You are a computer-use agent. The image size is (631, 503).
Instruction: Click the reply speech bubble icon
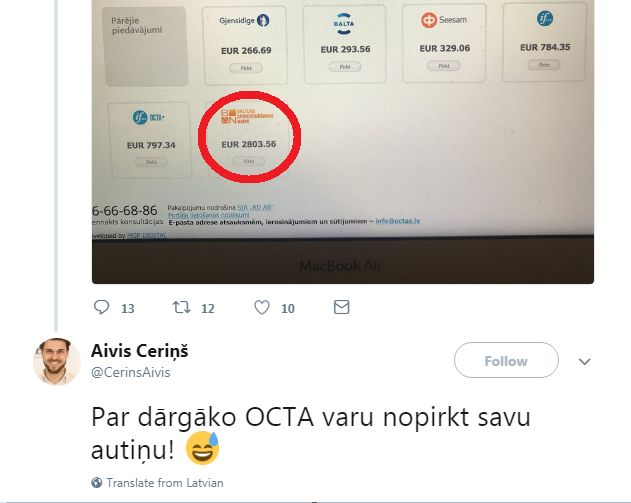click(x=101, y=307)
